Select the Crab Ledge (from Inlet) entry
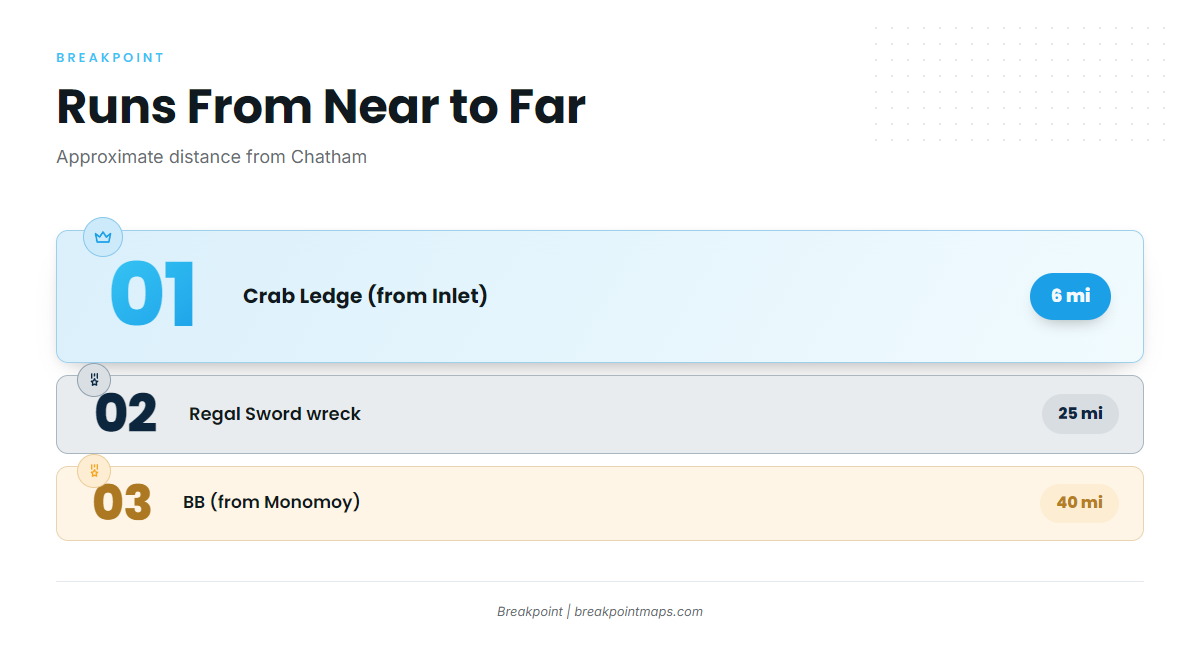 pos(365,296)
